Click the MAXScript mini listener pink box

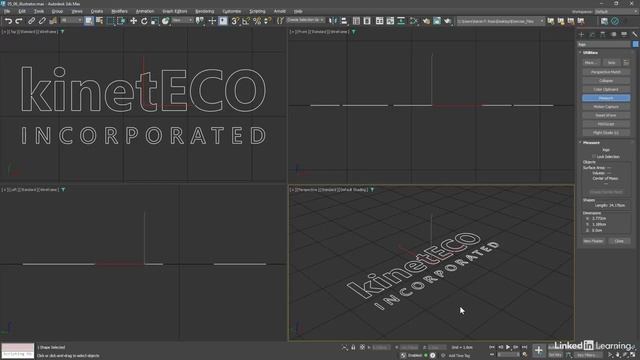click(x=18, y=347)
